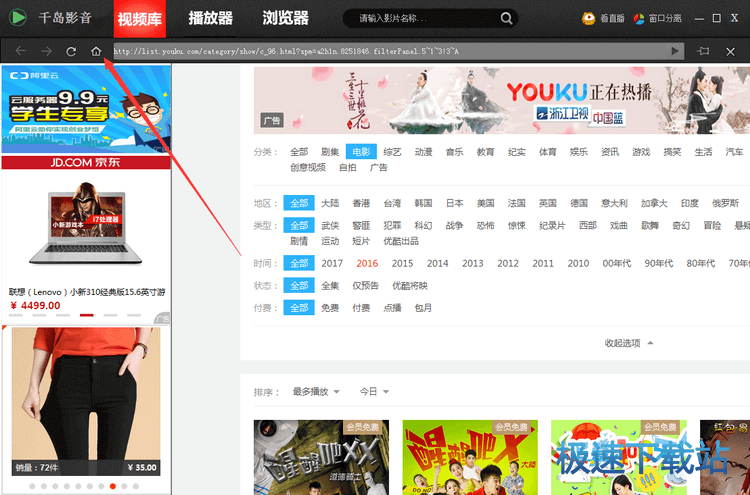Filter region by 大陆
Viewport: 750px width, 495px height.
tap(330, 203)
